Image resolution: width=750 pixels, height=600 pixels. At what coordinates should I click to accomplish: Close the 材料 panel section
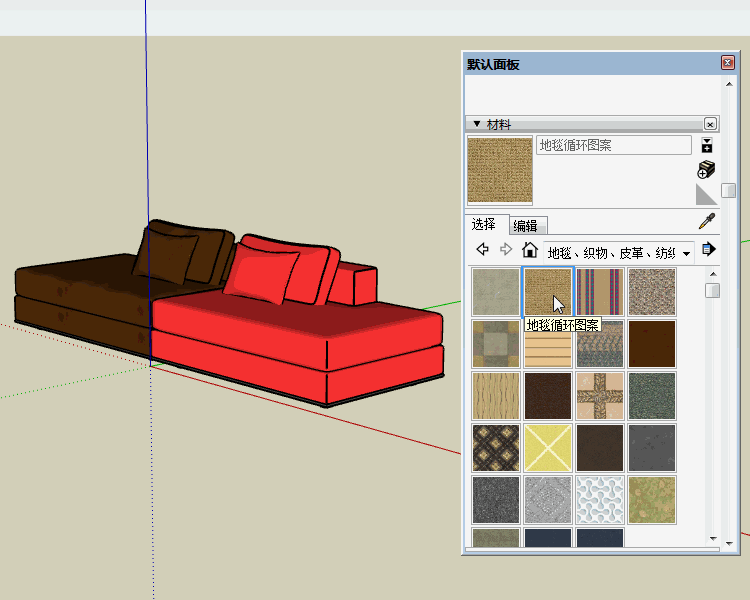710,124
